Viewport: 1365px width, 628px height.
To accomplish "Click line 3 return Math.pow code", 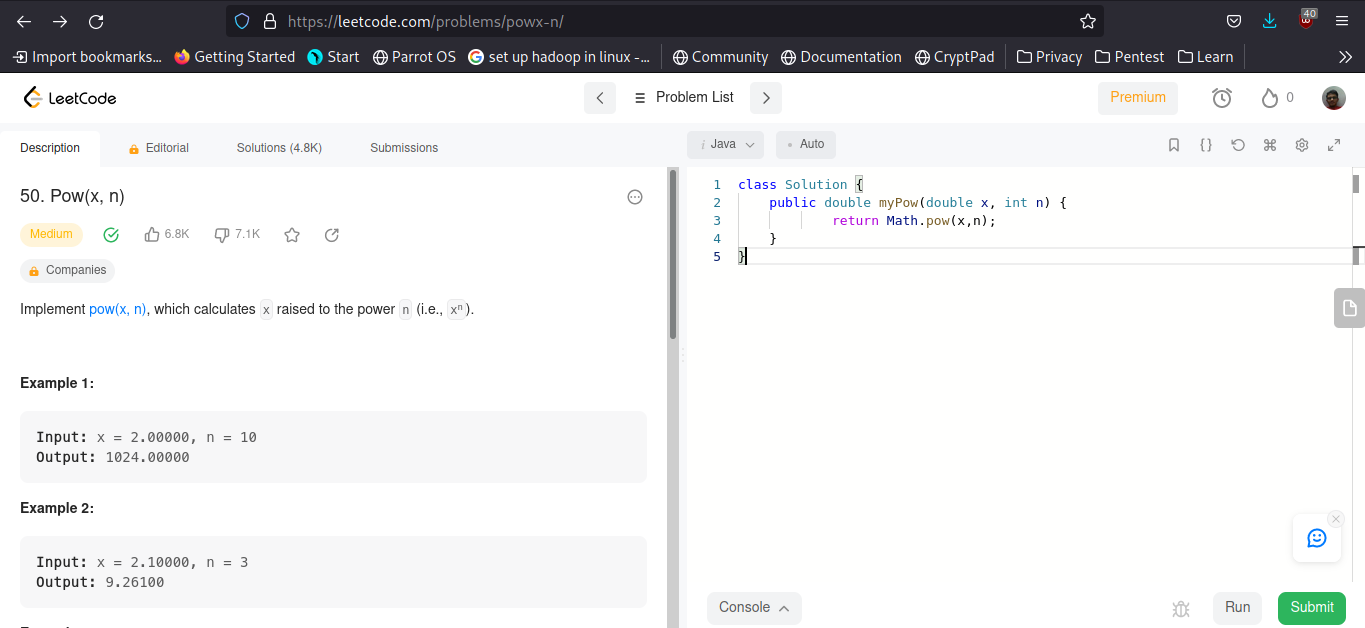I will pyautogui.click(x=914, y=221).
